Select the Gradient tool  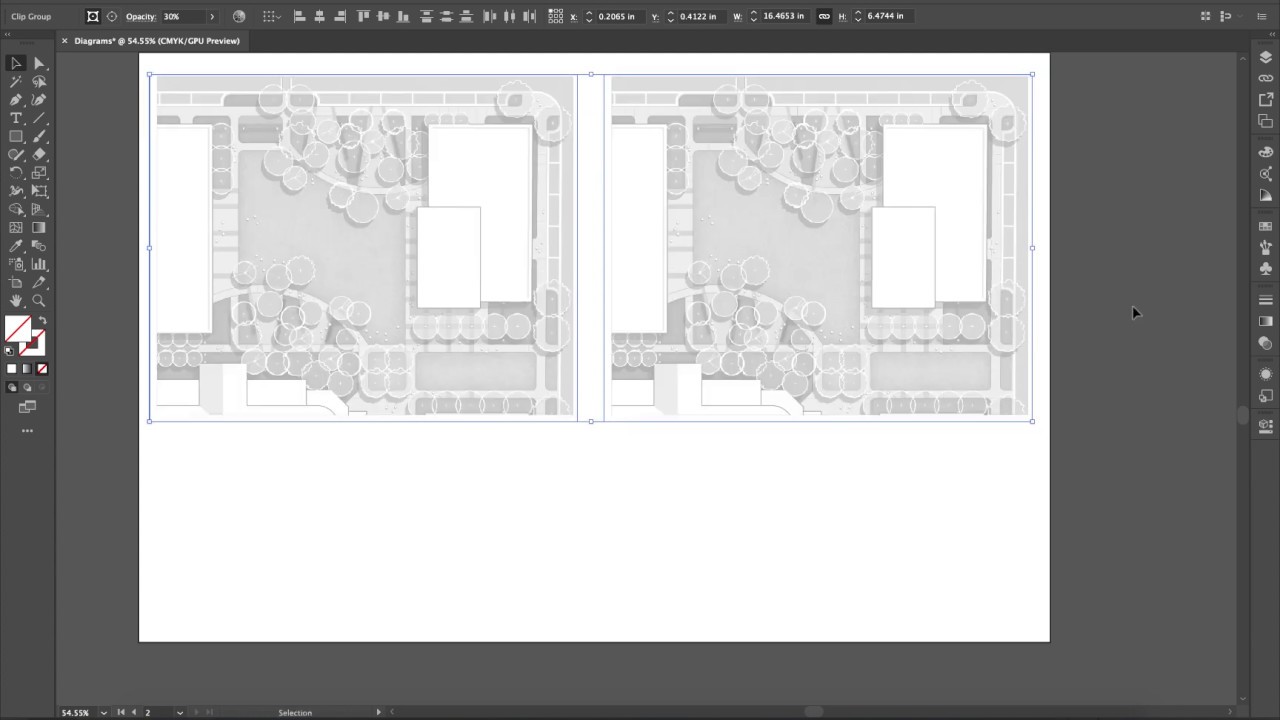pyautogui.click(x=39, y=228)
